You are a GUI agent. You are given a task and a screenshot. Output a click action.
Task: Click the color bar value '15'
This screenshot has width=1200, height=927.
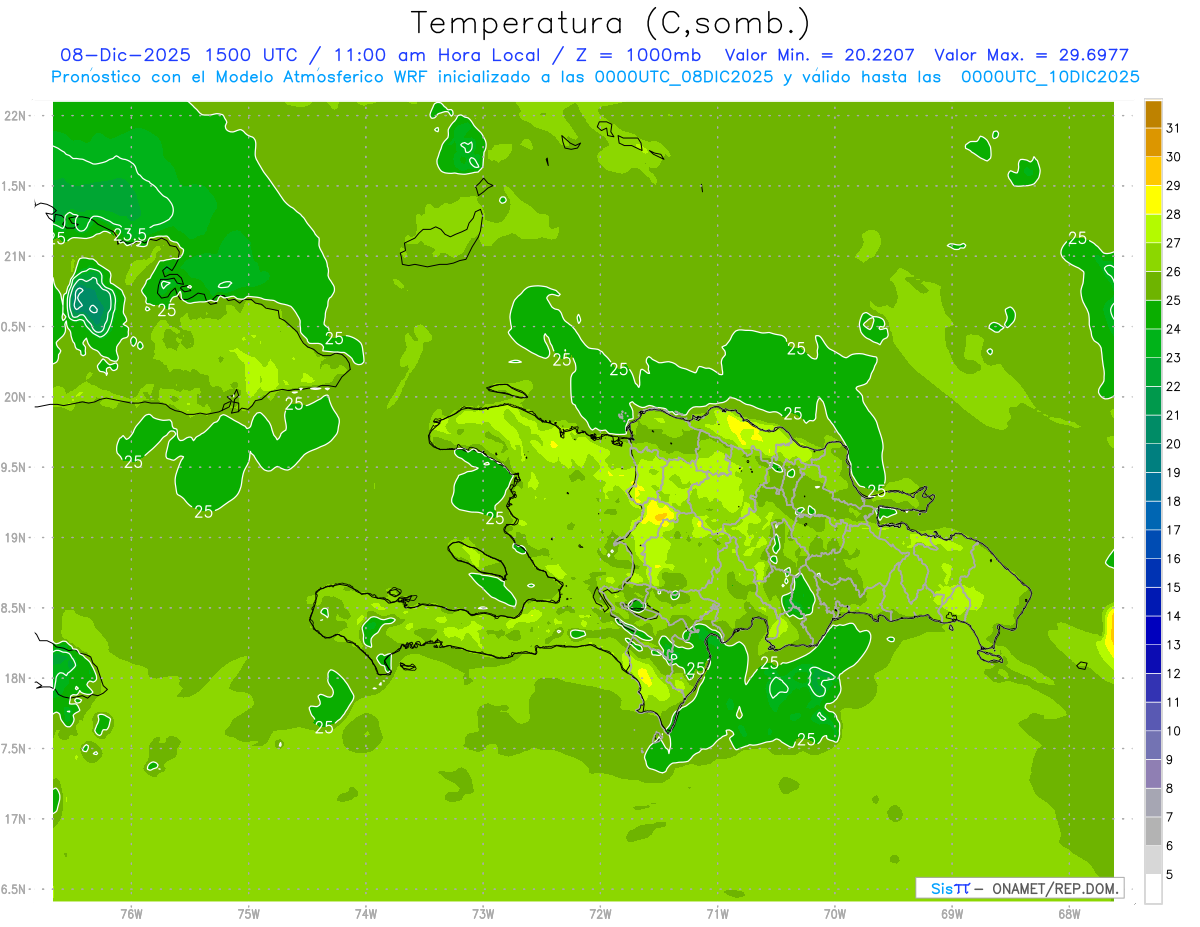coord(1173,588)
